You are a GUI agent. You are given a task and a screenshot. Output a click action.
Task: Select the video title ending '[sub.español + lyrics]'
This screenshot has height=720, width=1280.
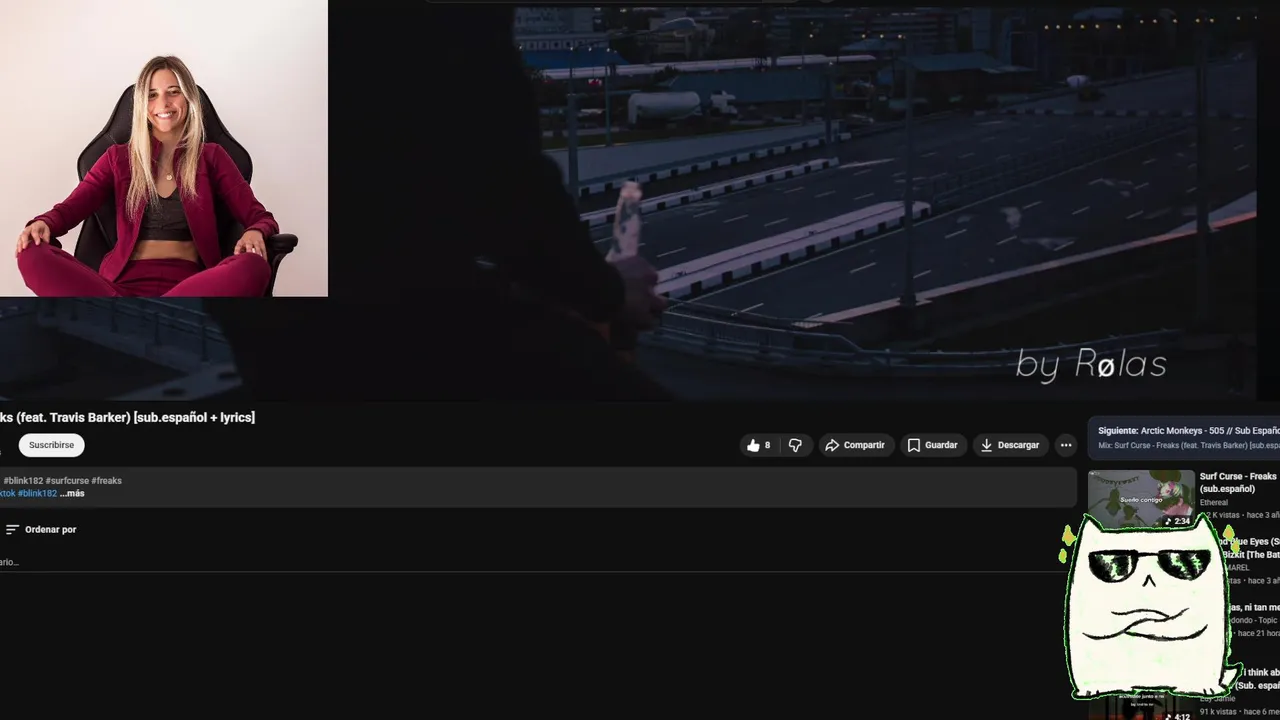pos(128,417)
